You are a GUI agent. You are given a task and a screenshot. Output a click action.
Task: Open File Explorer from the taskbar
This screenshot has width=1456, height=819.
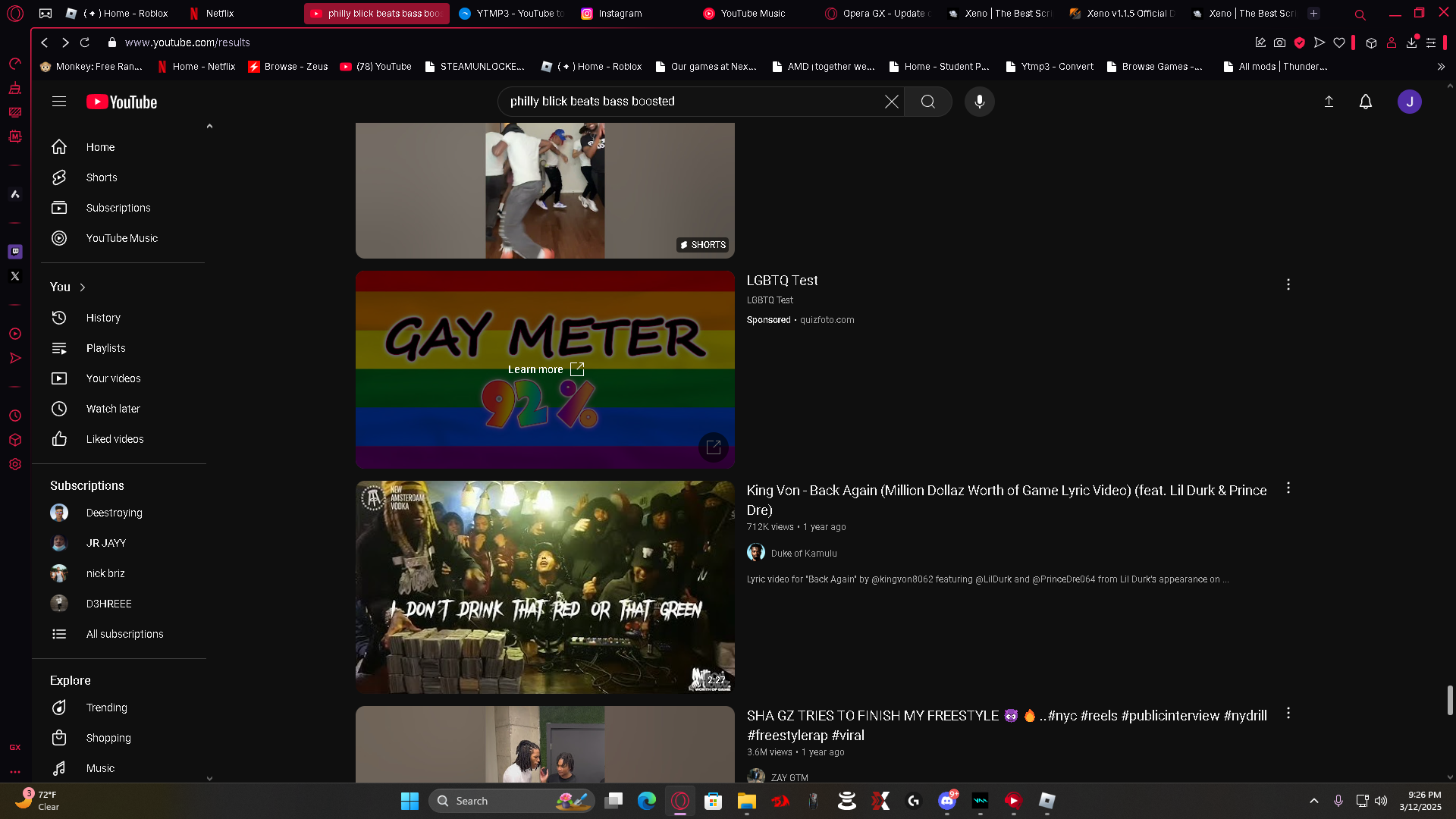coord(747,801)
